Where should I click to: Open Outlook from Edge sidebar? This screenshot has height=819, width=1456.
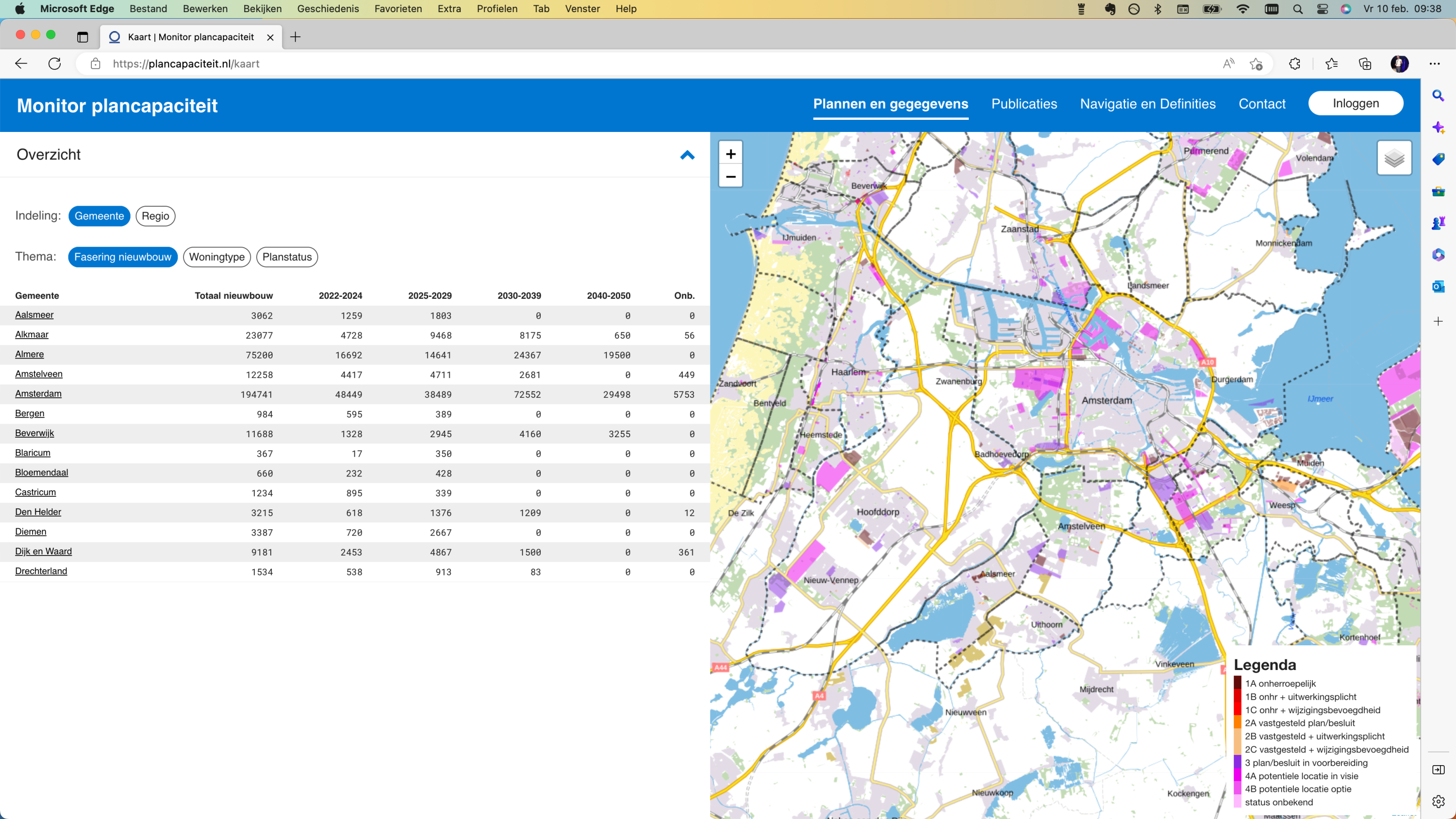[1438, 287]
